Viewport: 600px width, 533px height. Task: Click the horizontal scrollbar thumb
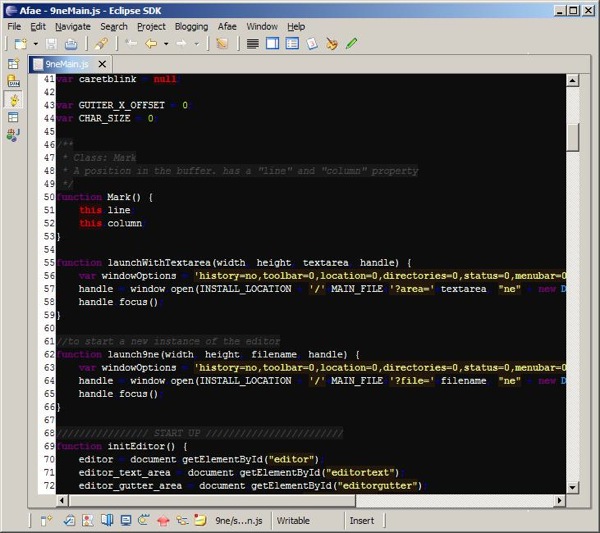tap(212, 500)
